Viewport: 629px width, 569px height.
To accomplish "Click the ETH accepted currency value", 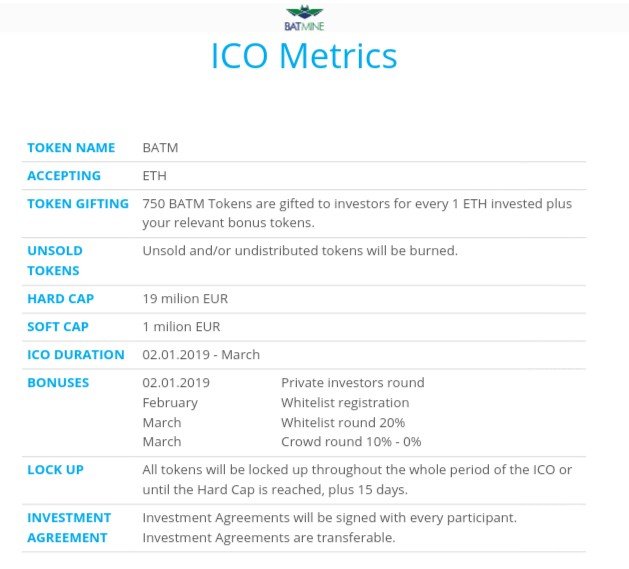I will (154, 176).
